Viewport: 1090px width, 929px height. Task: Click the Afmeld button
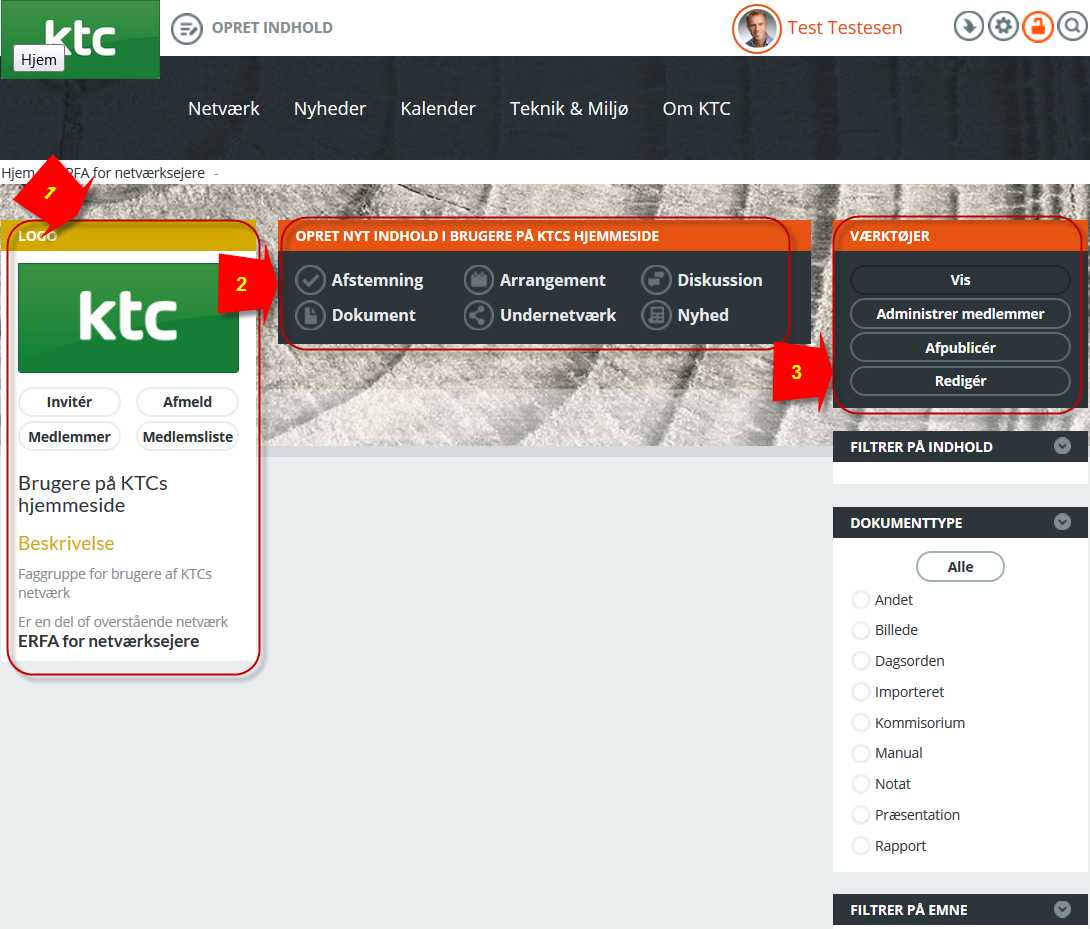tap(188, 402)
